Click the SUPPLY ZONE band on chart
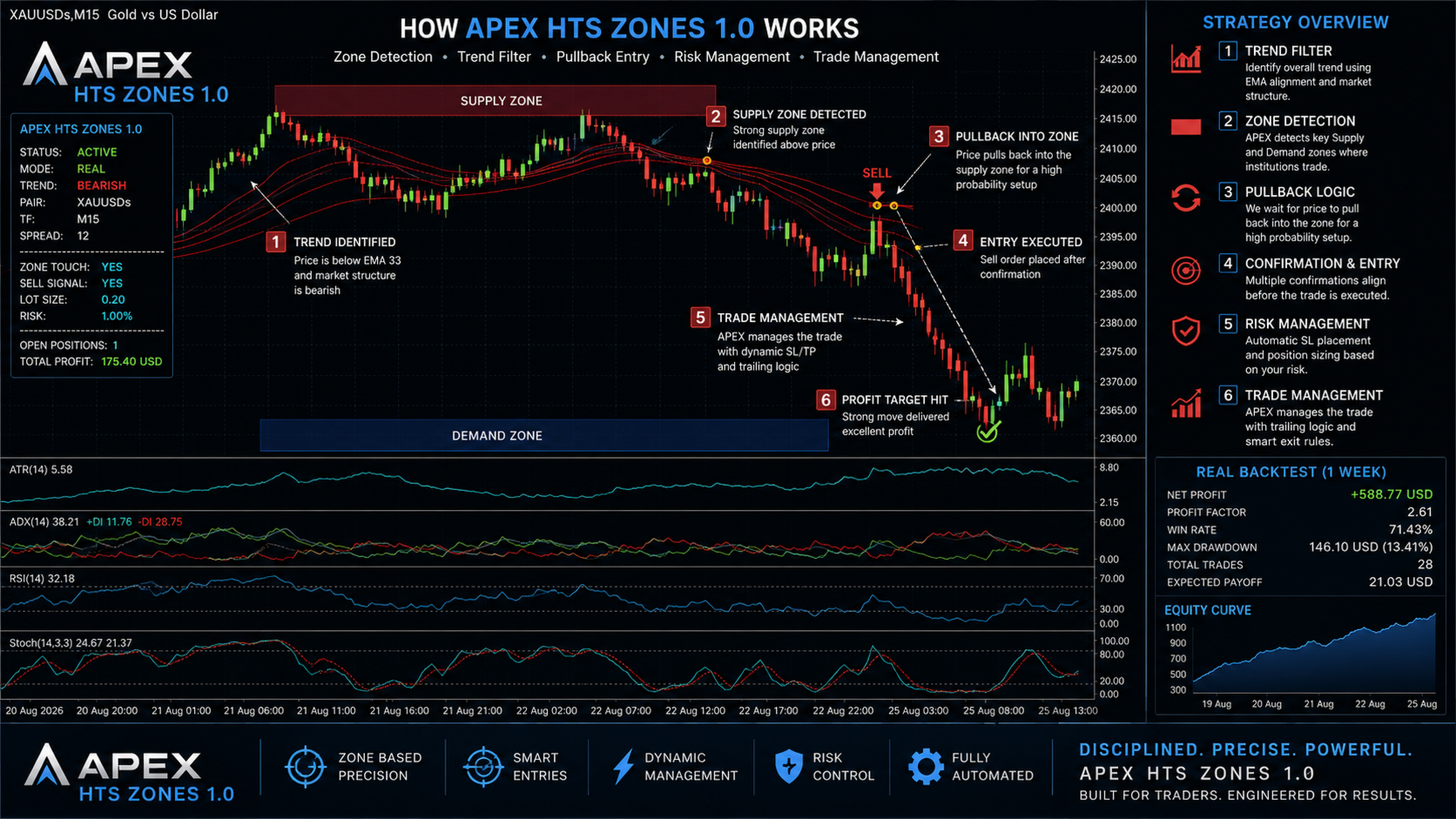Image resolution: width=1456 pixels, height=819 pixels. pos(495,101)
